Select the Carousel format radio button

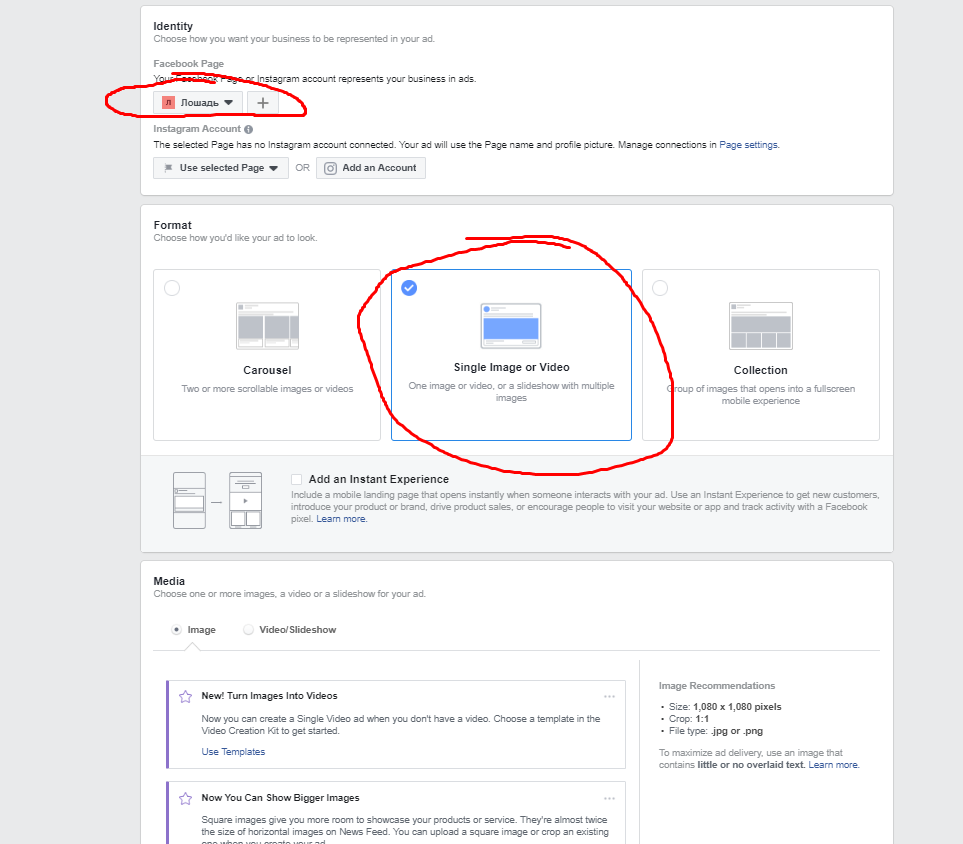(172, 288)
